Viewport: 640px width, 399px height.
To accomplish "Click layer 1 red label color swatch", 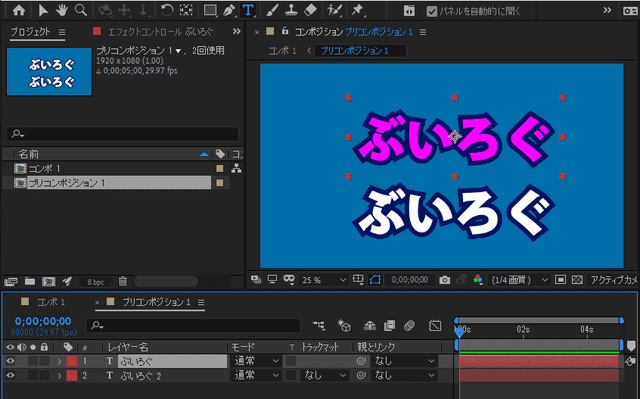I will coord(71,361).
